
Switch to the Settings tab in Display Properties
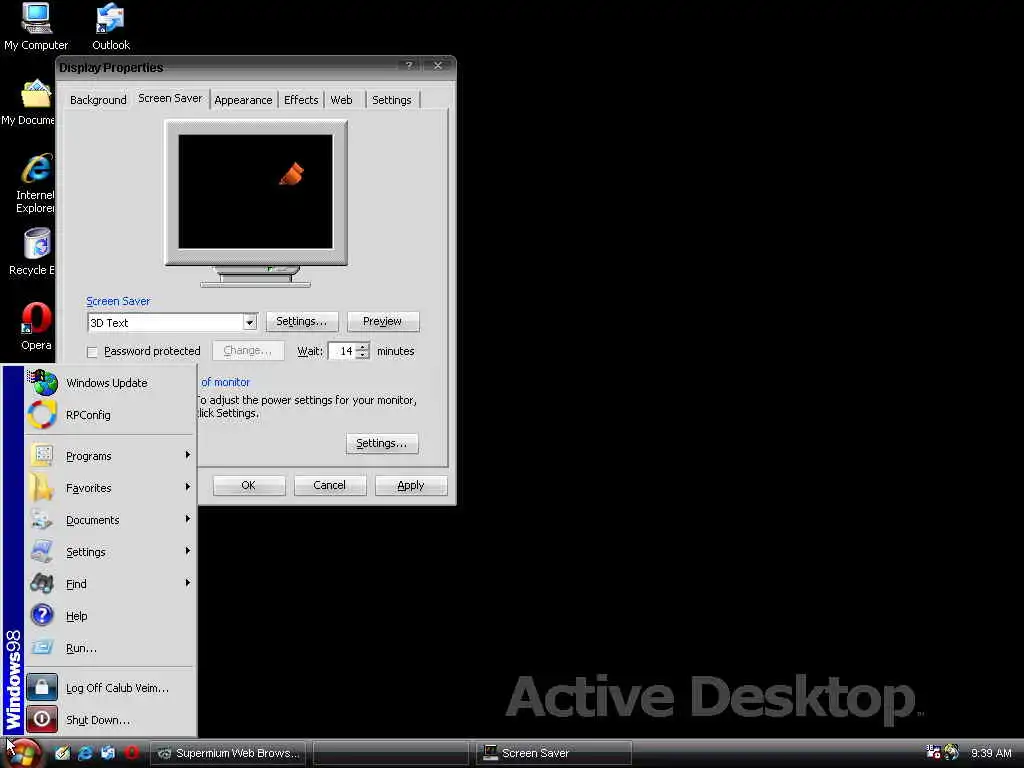pyautogui.click(x=392, y=100)
